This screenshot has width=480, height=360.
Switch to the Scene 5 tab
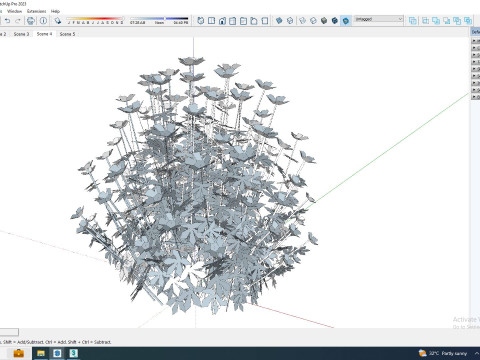(x=67, y=34)
